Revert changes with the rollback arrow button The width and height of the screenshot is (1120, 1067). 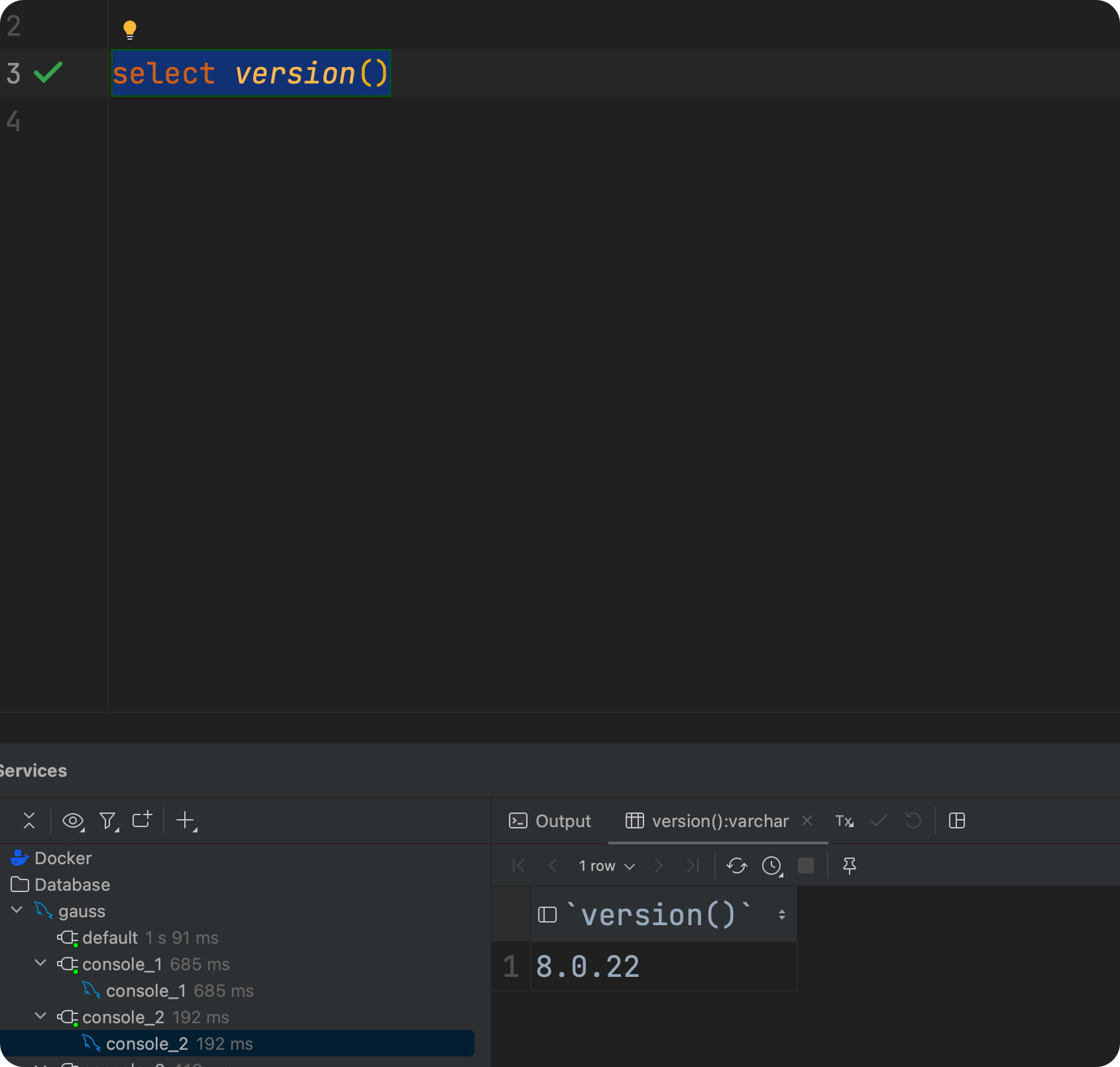point(913,821)
